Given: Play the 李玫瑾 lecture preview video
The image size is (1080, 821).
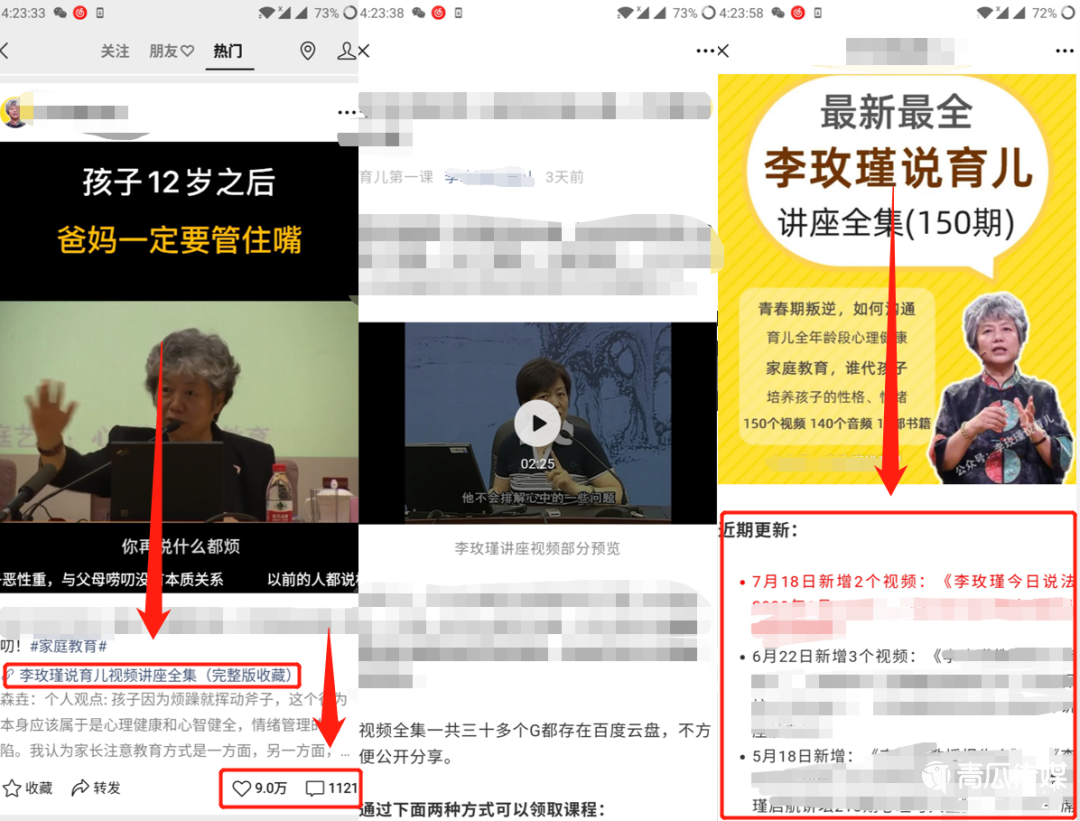Looking at the screenshot, I should [x=537, y=424].
